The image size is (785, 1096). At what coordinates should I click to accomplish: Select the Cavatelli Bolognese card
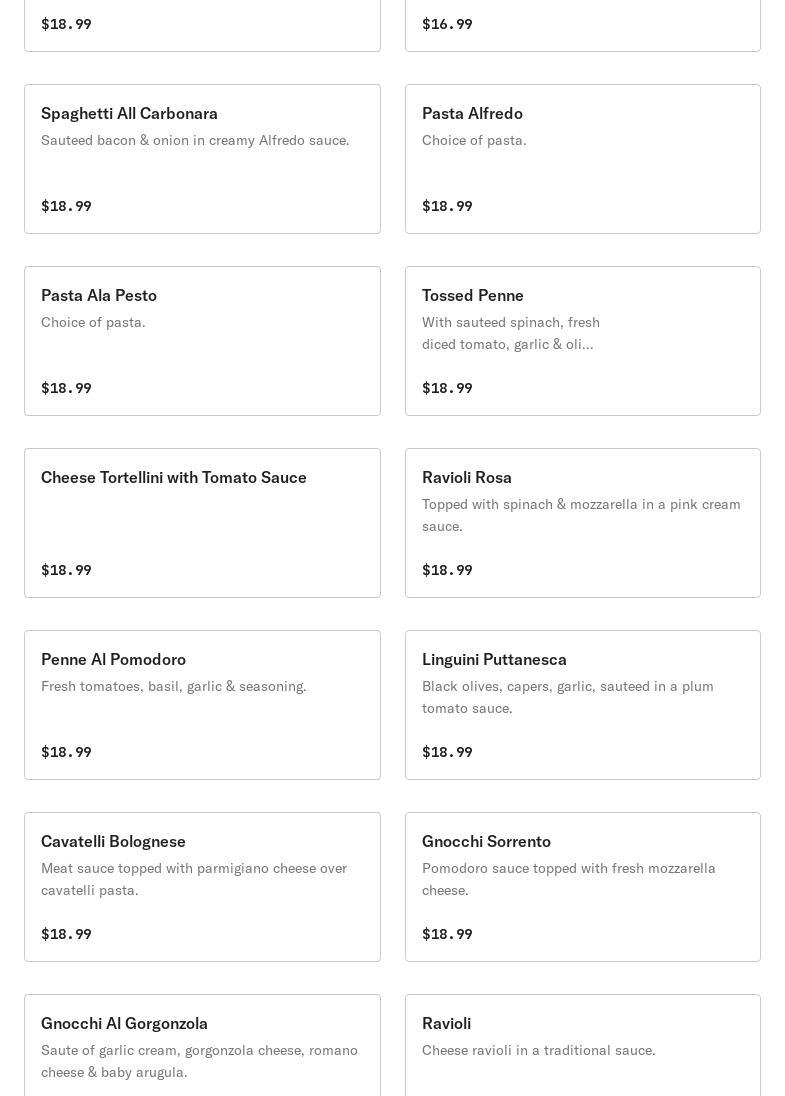click(x=202, y=886)
